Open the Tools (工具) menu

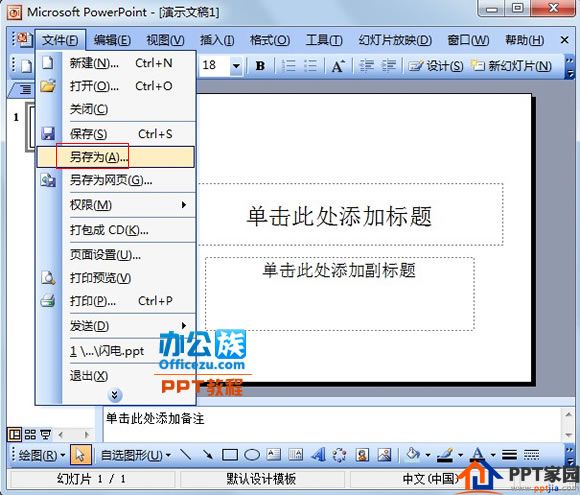(x=324, y=40)
